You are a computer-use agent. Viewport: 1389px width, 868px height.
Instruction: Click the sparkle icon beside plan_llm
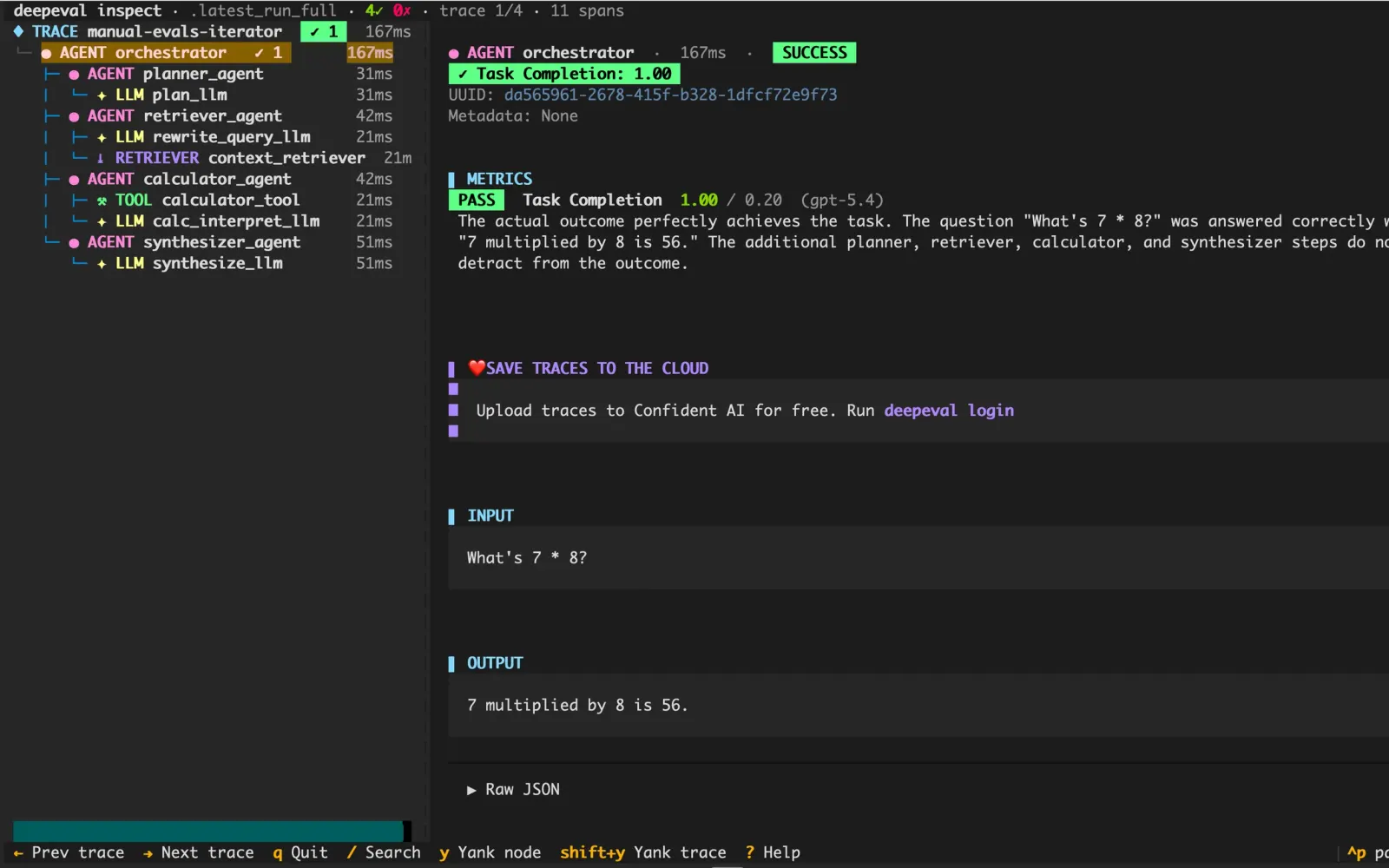tap(102, 95)
